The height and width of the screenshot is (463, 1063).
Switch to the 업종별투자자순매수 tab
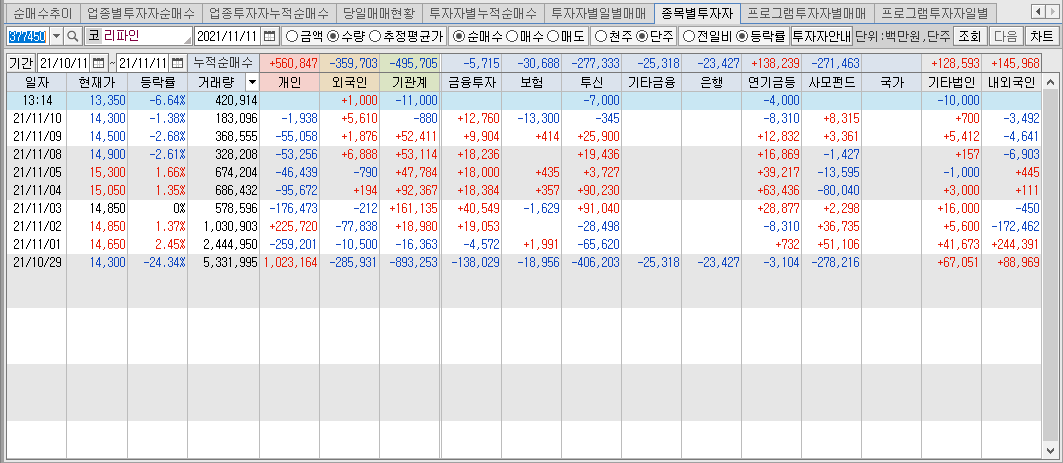(x=141, y=12)
